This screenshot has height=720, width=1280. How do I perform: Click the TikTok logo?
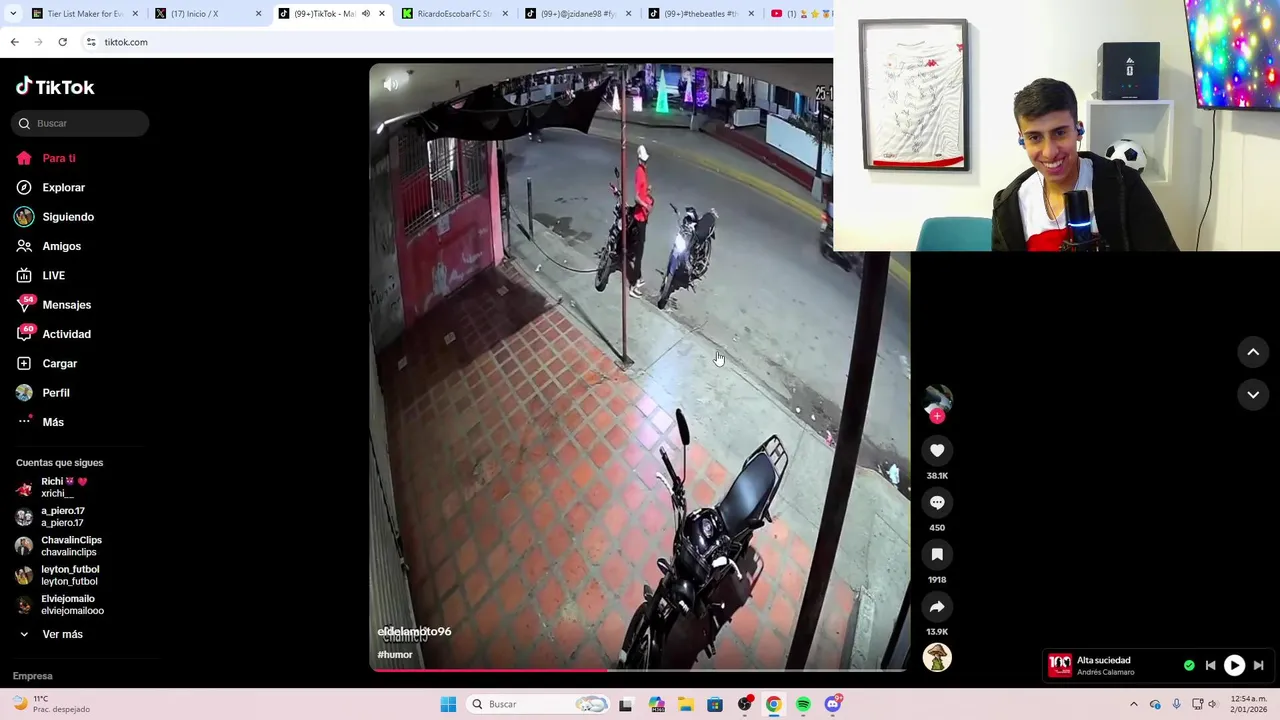click(55, 87)
